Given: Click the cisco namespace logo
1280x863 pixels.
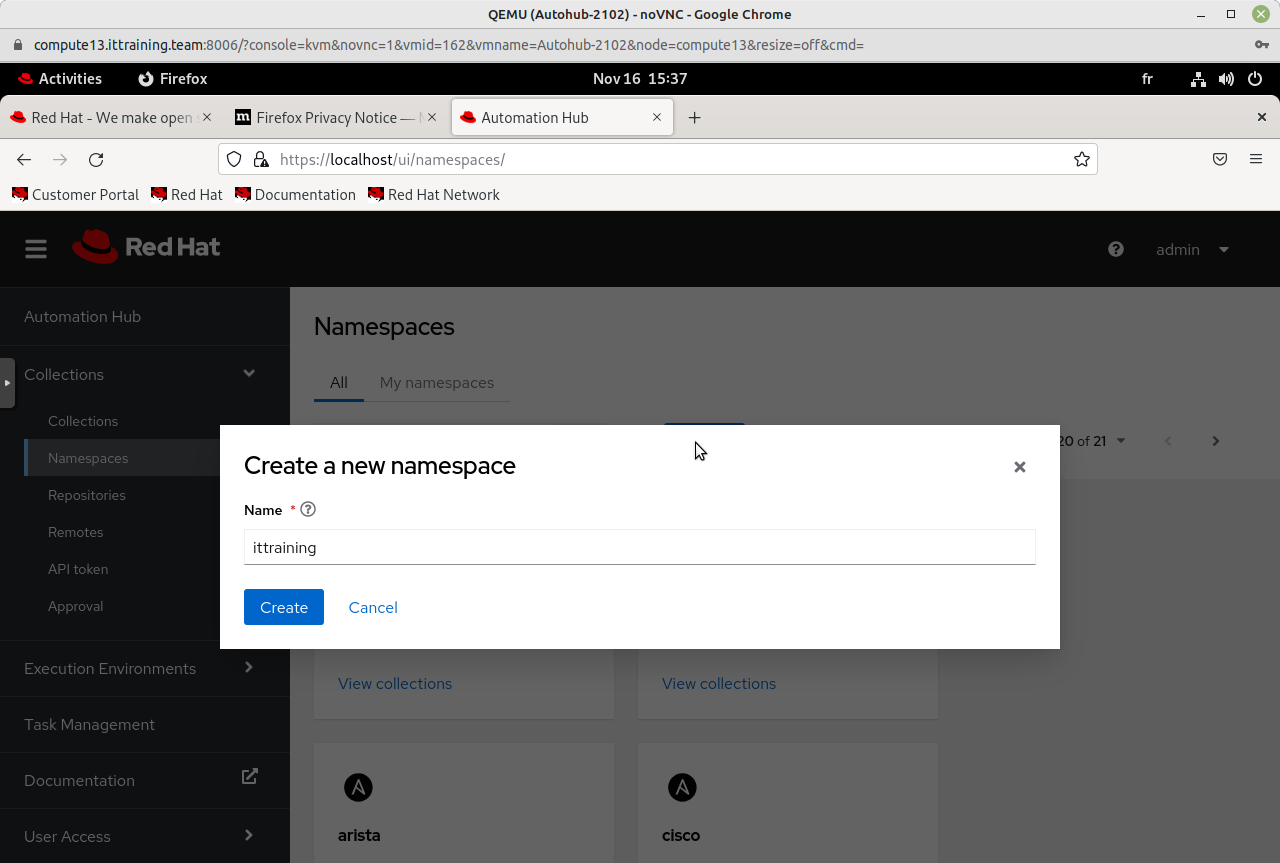Looking at the screenshot, I should (x=682, y=787).
